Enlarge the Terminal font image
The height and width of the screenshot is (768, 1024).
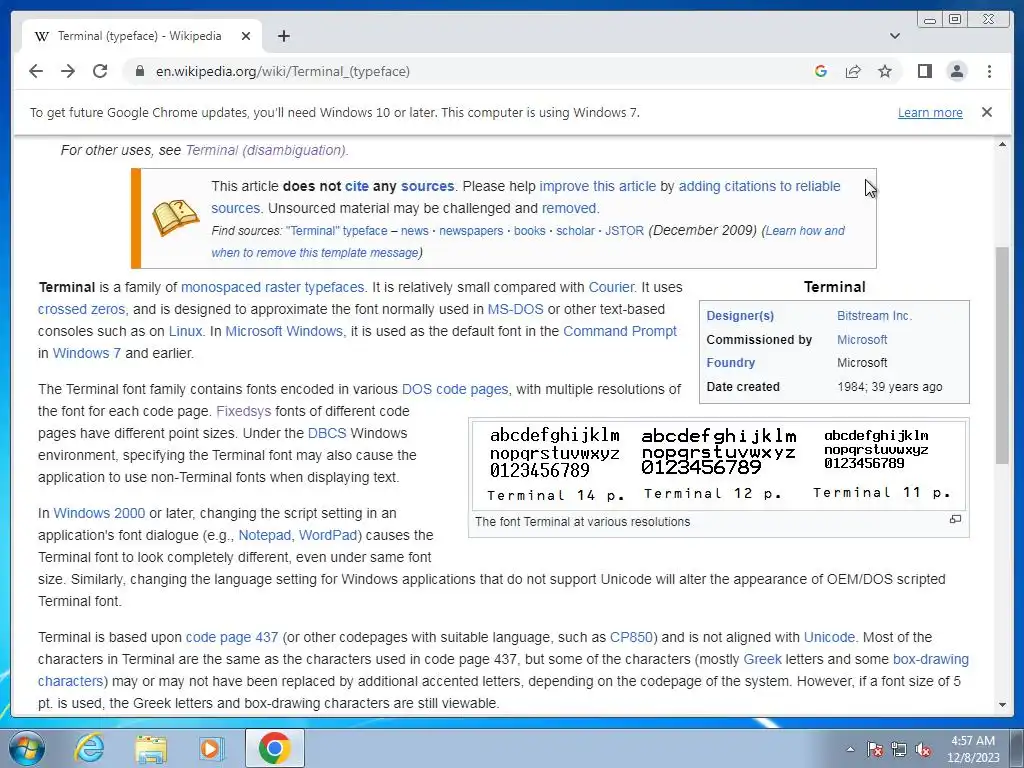[955, 519]
